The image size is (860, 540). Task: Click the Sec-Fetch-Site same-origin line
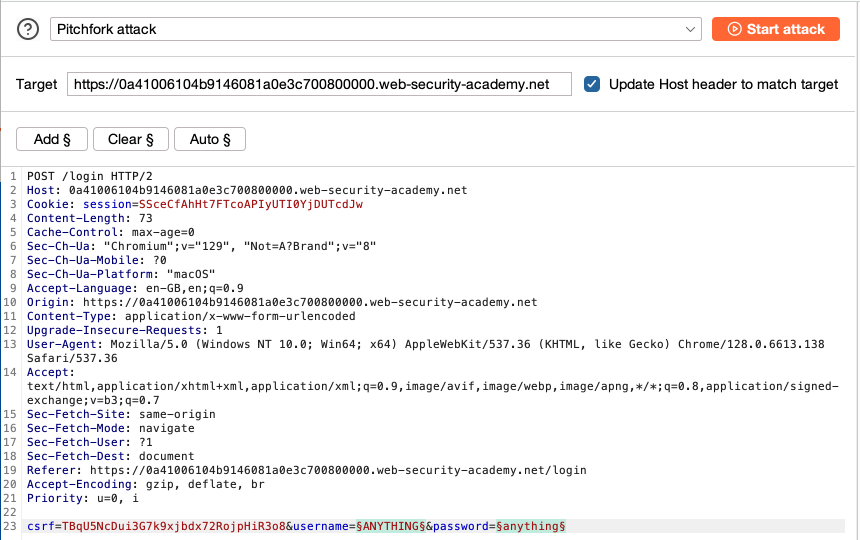[121, 414]
